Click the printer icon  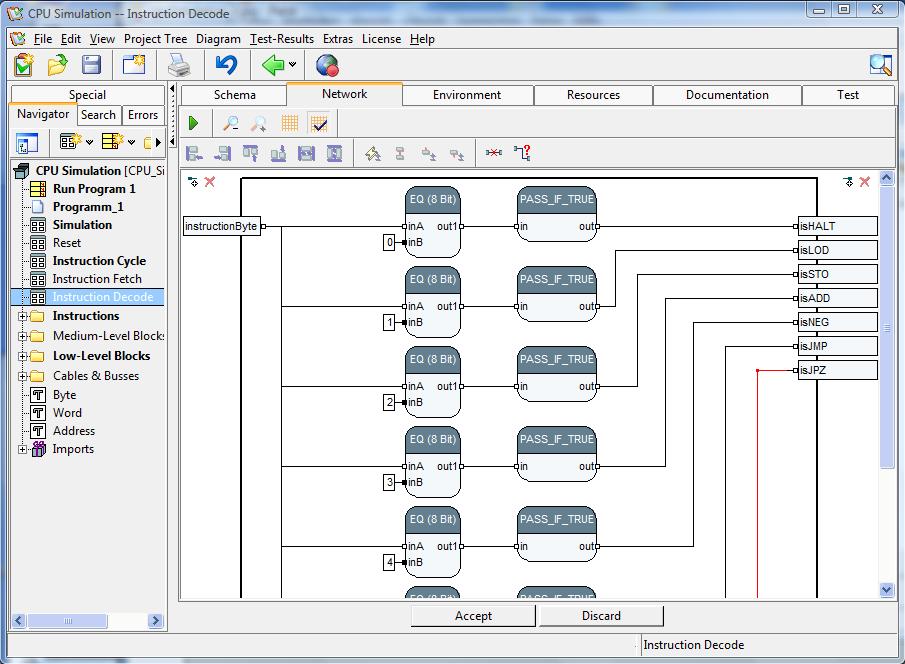click(178, 66)
